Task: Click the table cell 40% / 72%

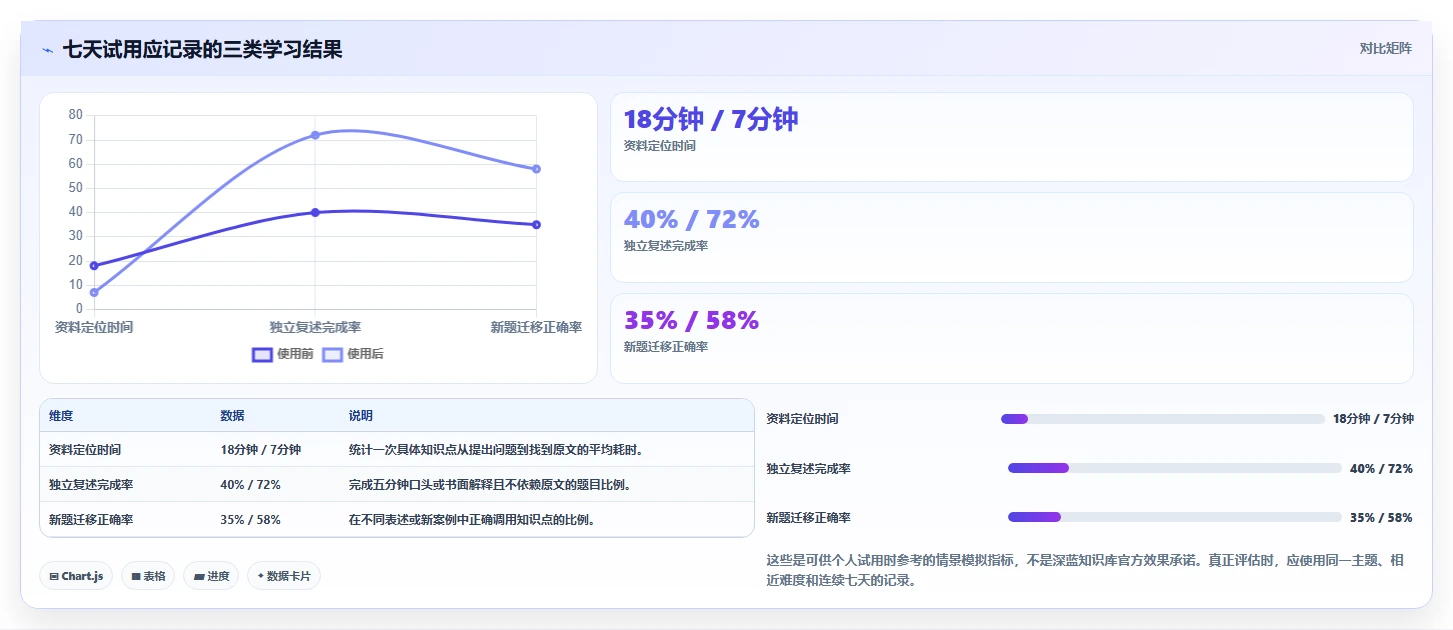Action: (250, 485)
